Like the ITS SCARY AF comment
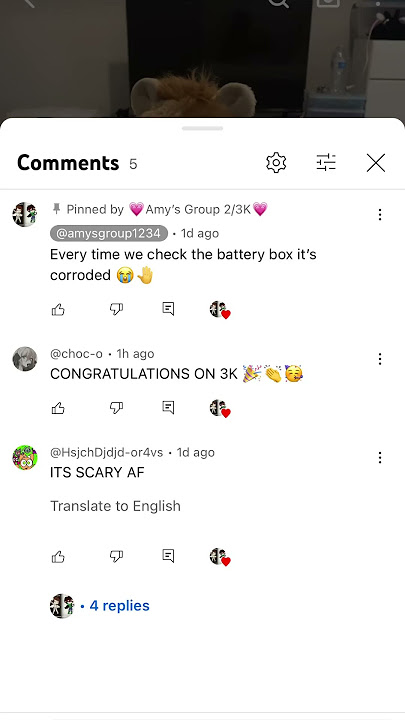The width and height of the screenshot is (405, 720). [x=58, y=557]
